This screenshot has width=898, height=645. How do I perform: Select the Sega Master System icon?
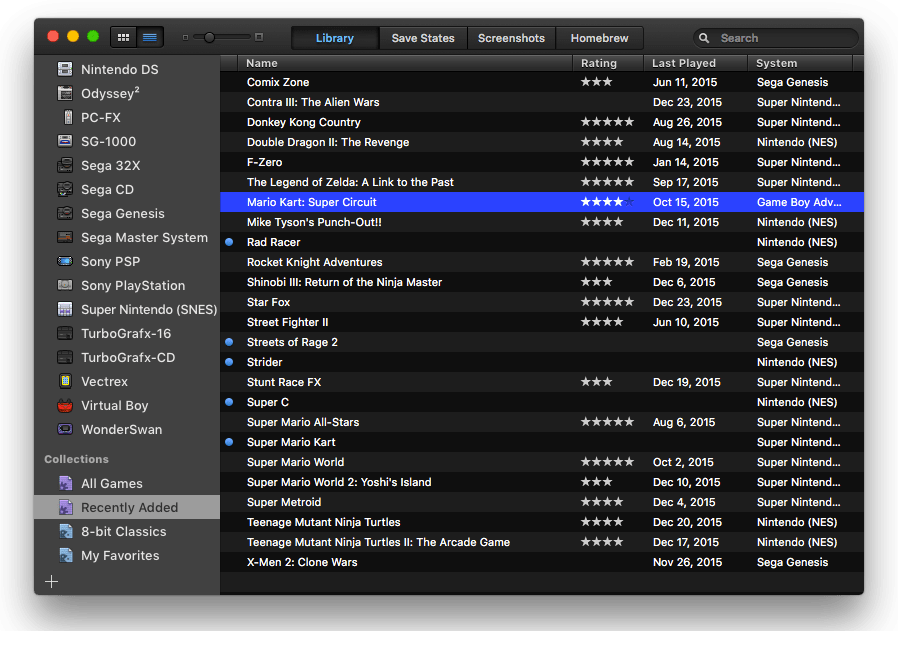(x=65, y=238)
